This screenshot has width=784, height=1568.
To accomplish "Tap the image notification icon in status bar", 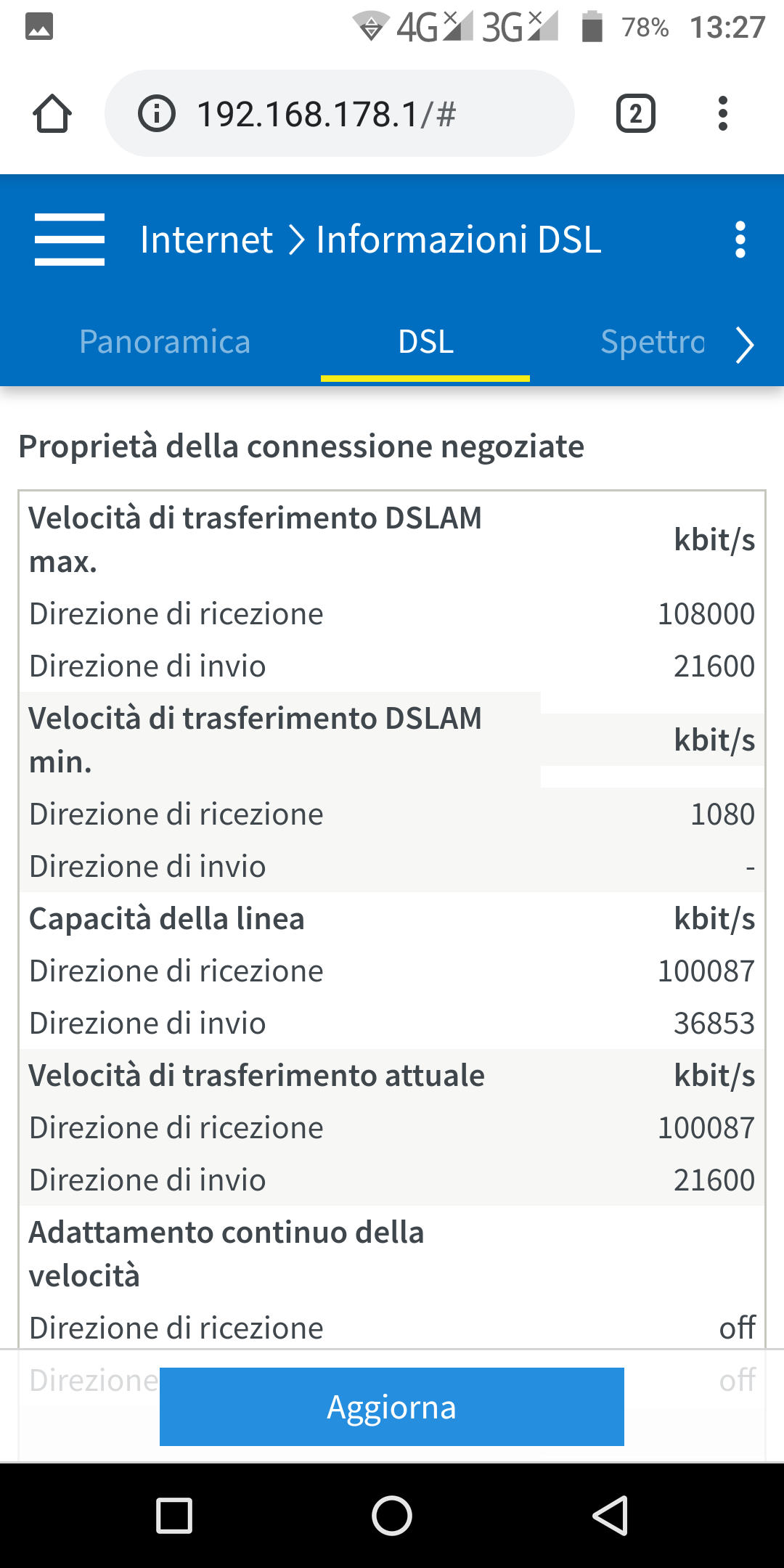I will pyautogui.click(x=39, y=27).
